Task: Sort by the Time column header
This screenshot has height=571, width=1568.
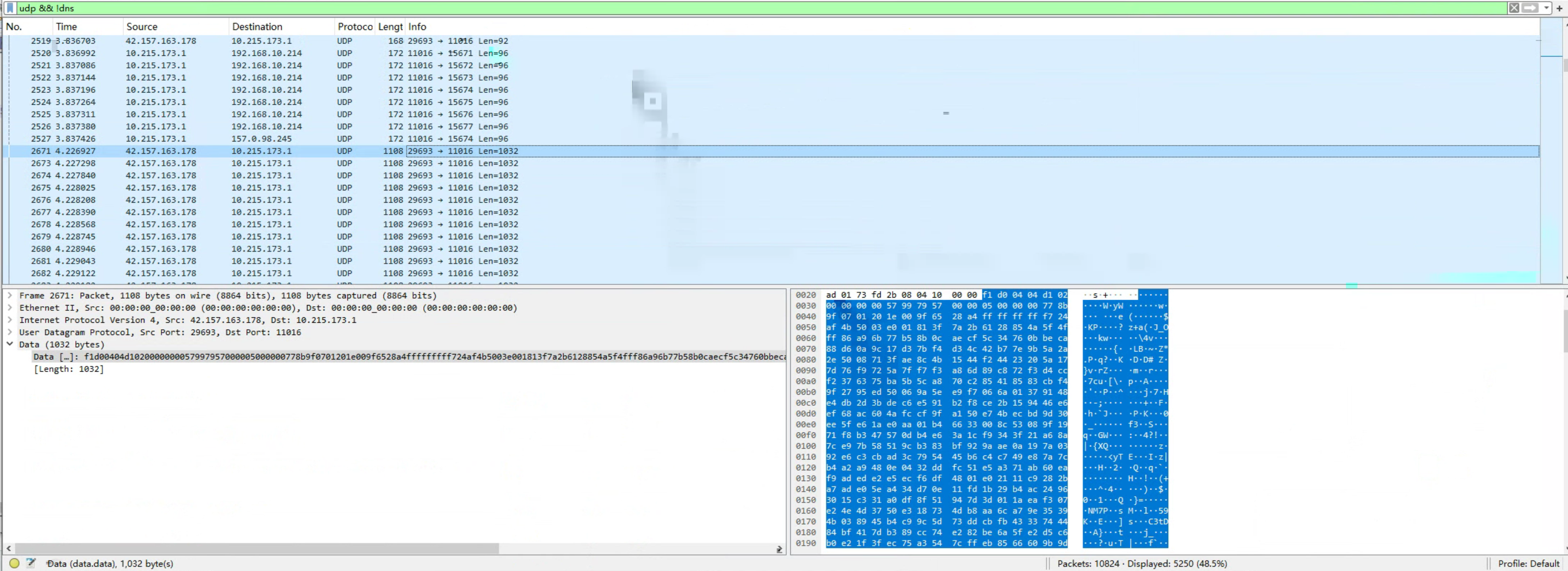Action: [86, 27]
